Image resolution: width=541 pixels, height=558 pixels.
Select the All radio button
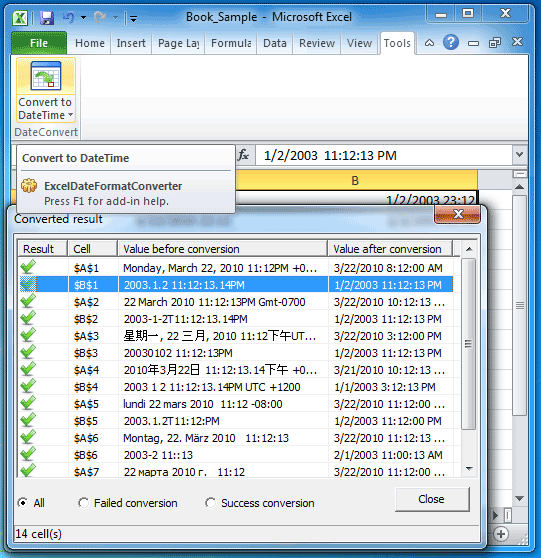pos(23,503)
